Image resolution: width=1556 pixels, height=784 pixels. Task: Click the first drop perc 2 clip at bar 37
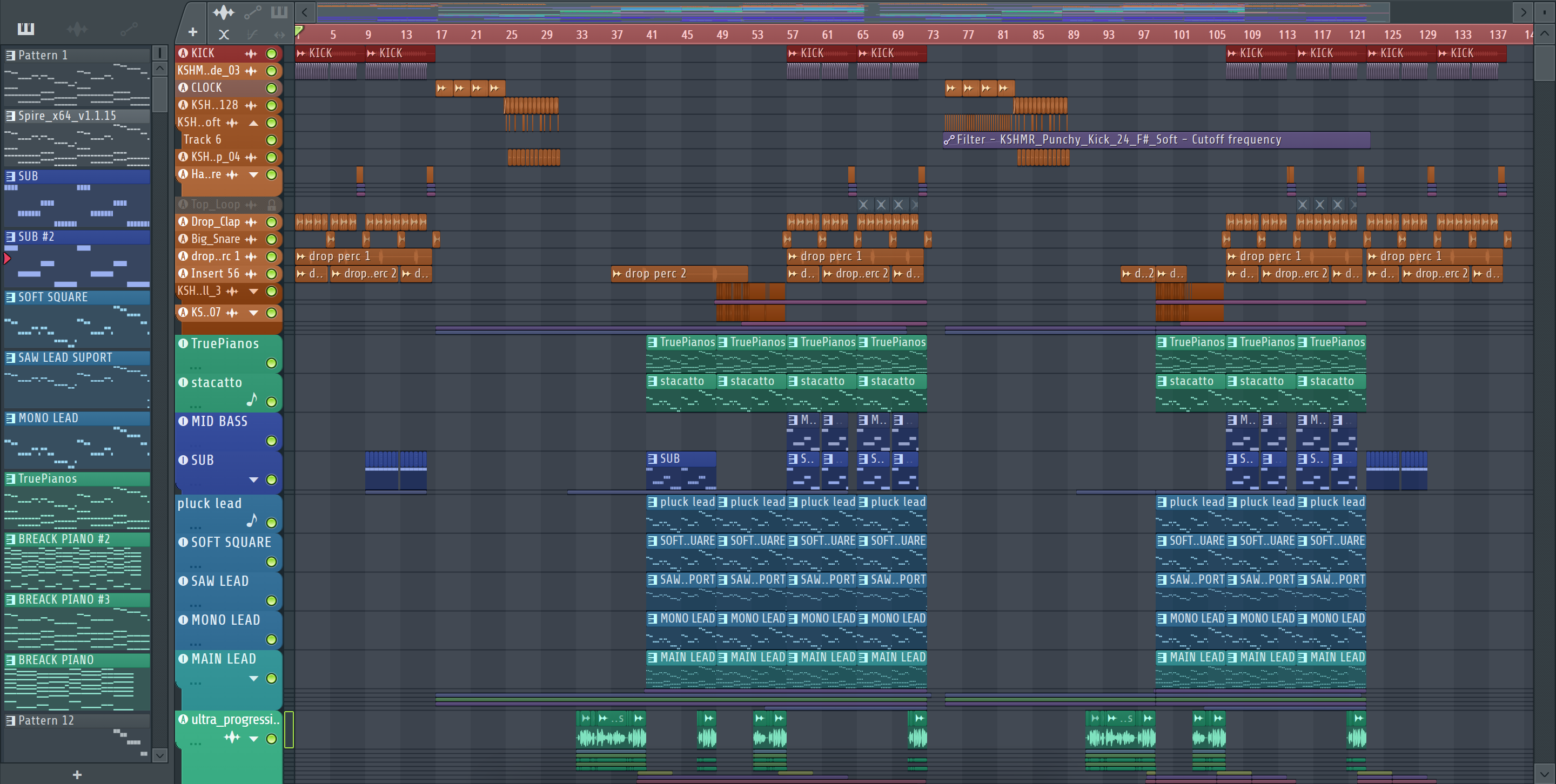click(680, 274)
